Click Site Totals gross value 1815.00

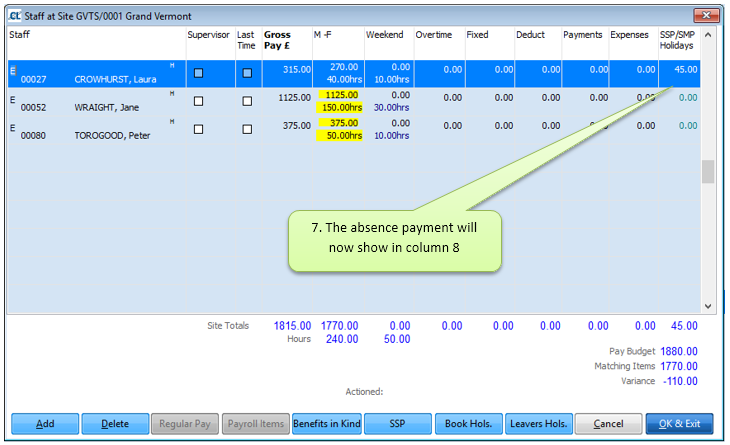(x=292, y=326)
